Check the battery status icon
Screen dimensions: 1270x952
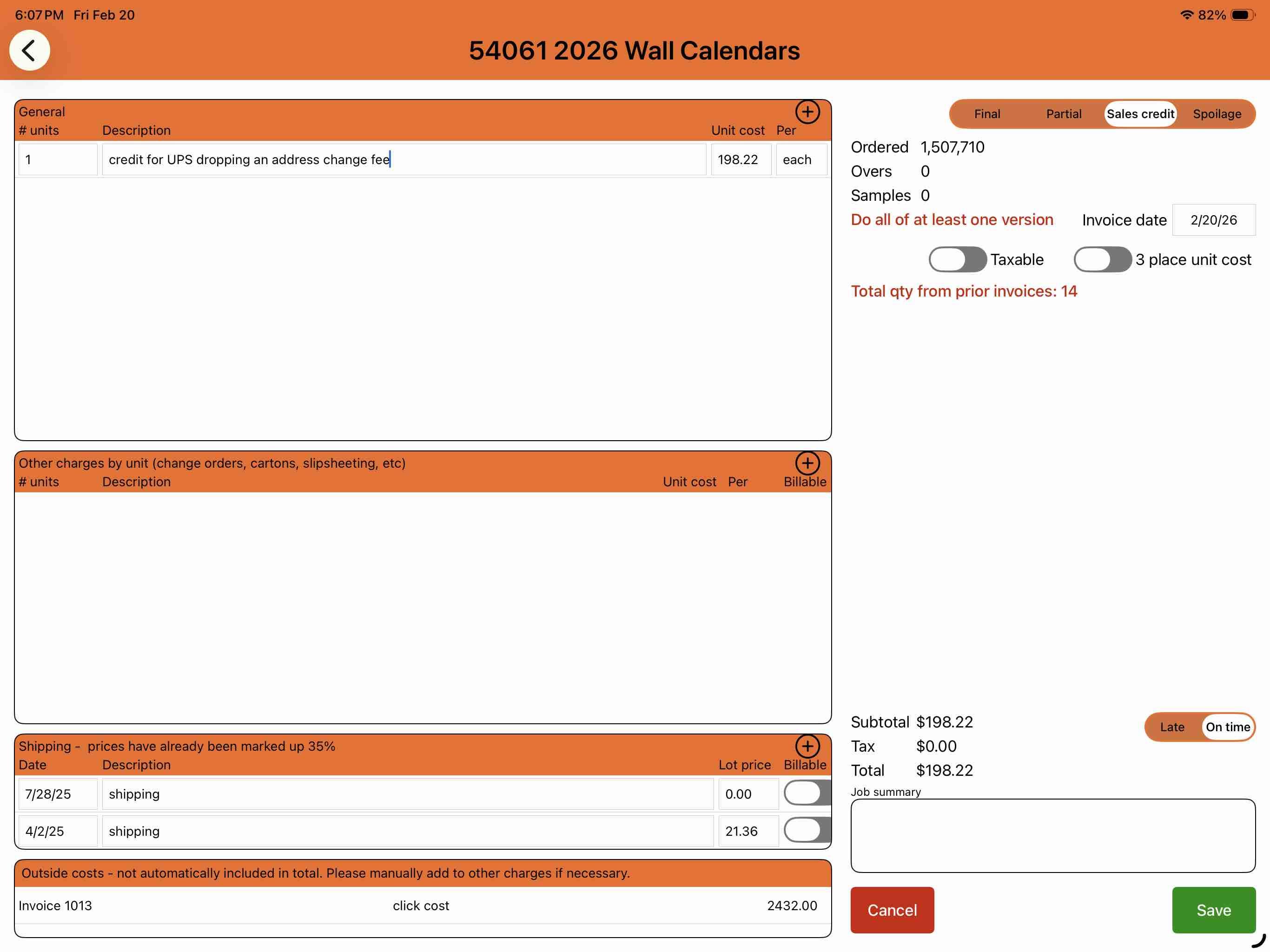[1242, 15]
